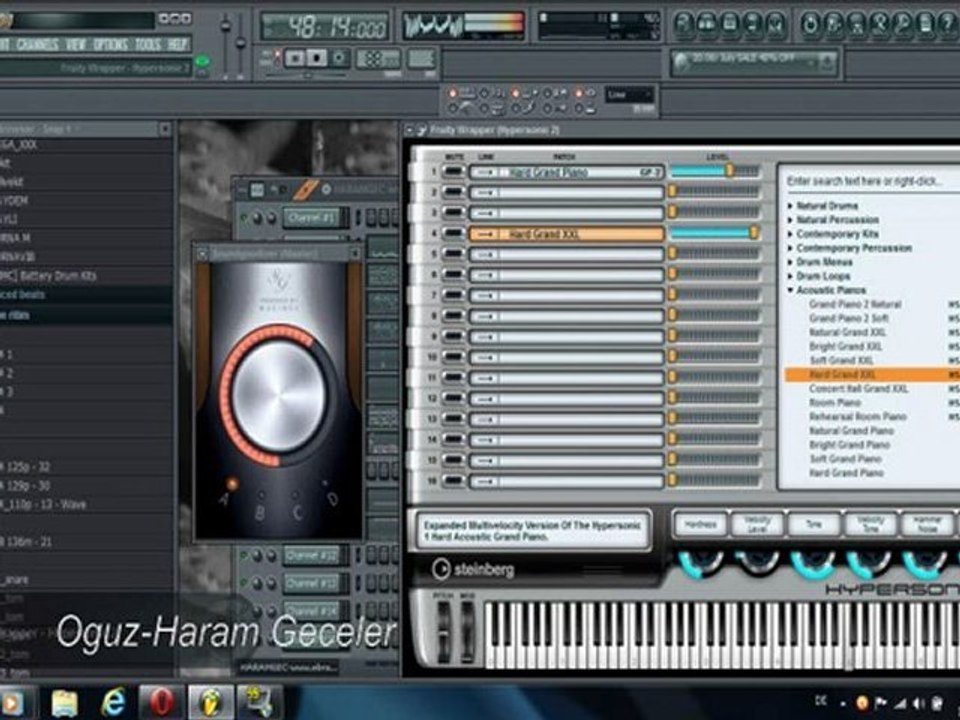Open the VIEW menu

pyautogui.click(x=76, y=45)
